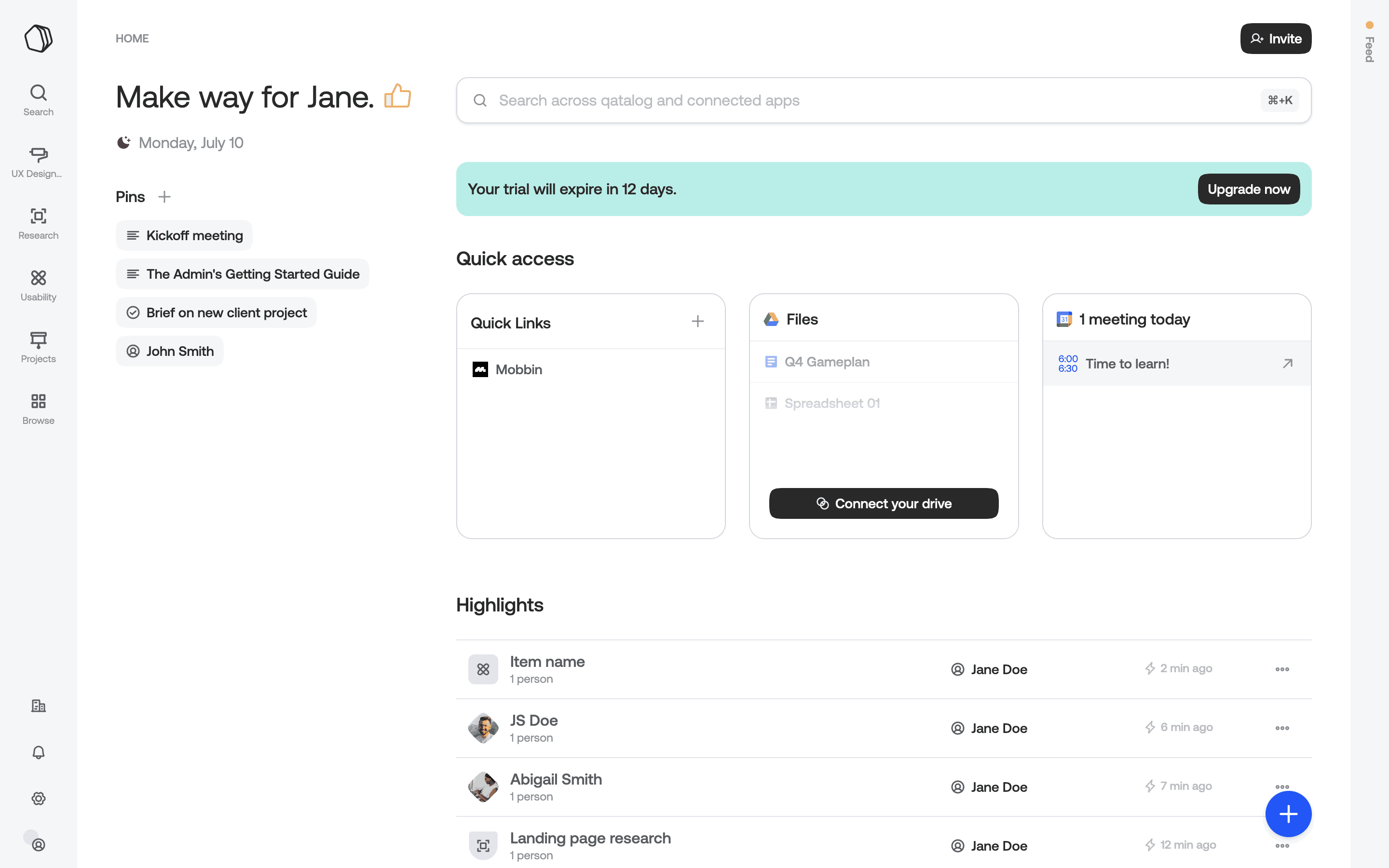Open Search from the sidebar

point(39,100)
